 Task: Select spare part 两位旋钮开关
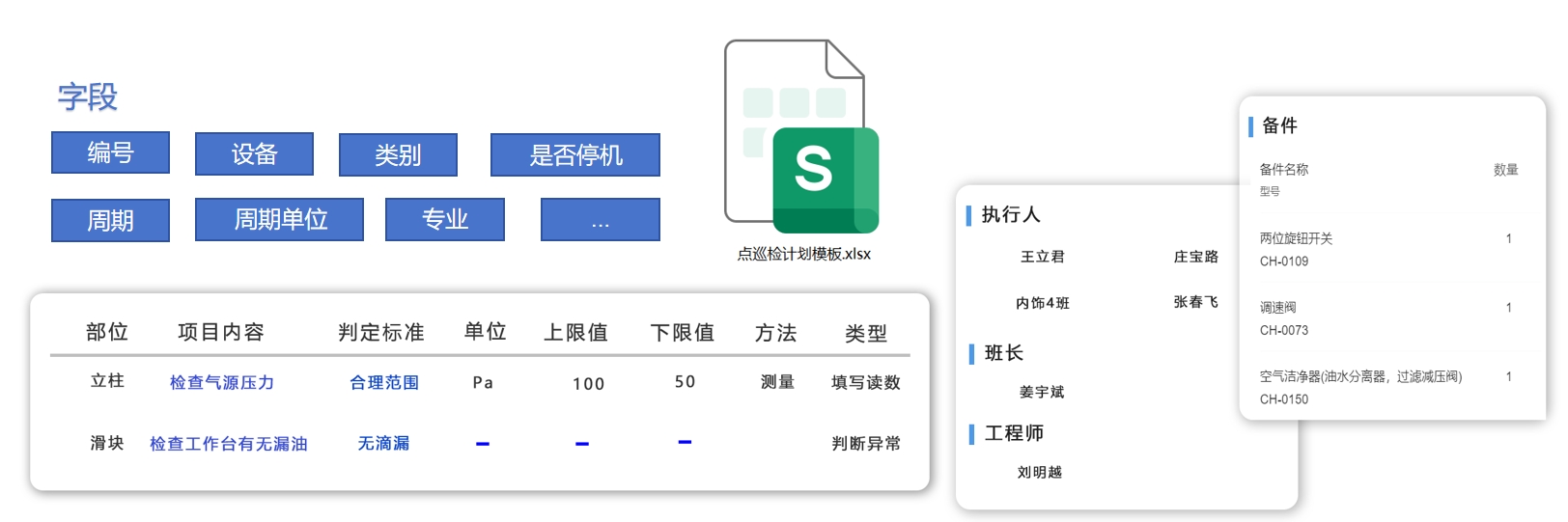(x=1297, y=238)
